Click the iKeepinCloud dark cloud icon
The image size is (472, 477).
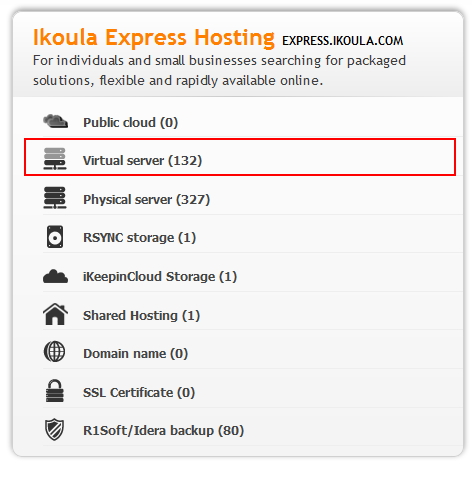[x=55, y=276]
